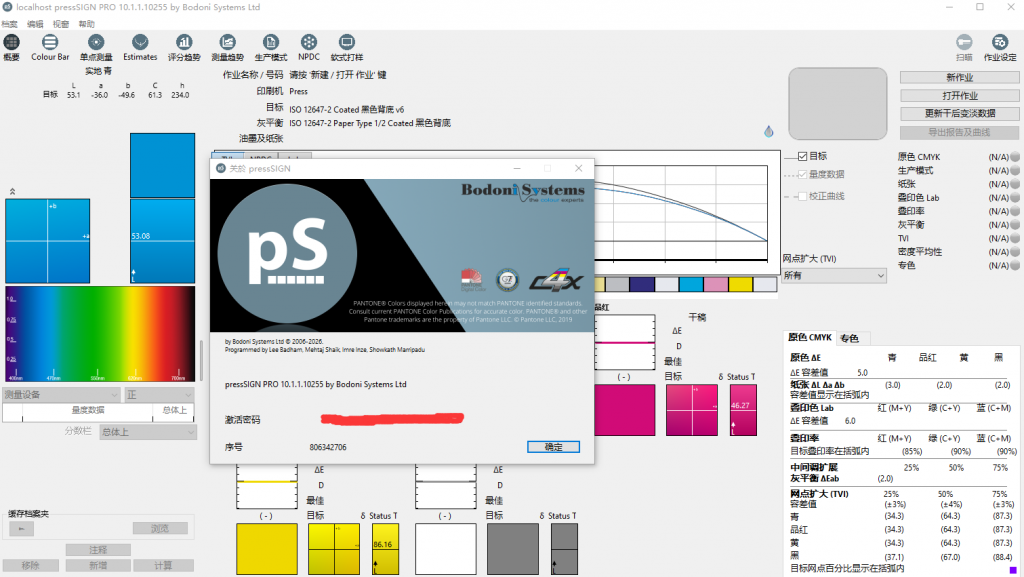Click the 叠印色 Lab status indicator dot
This screenshot has height=577, width=1024.
[x=1015, y=198]
